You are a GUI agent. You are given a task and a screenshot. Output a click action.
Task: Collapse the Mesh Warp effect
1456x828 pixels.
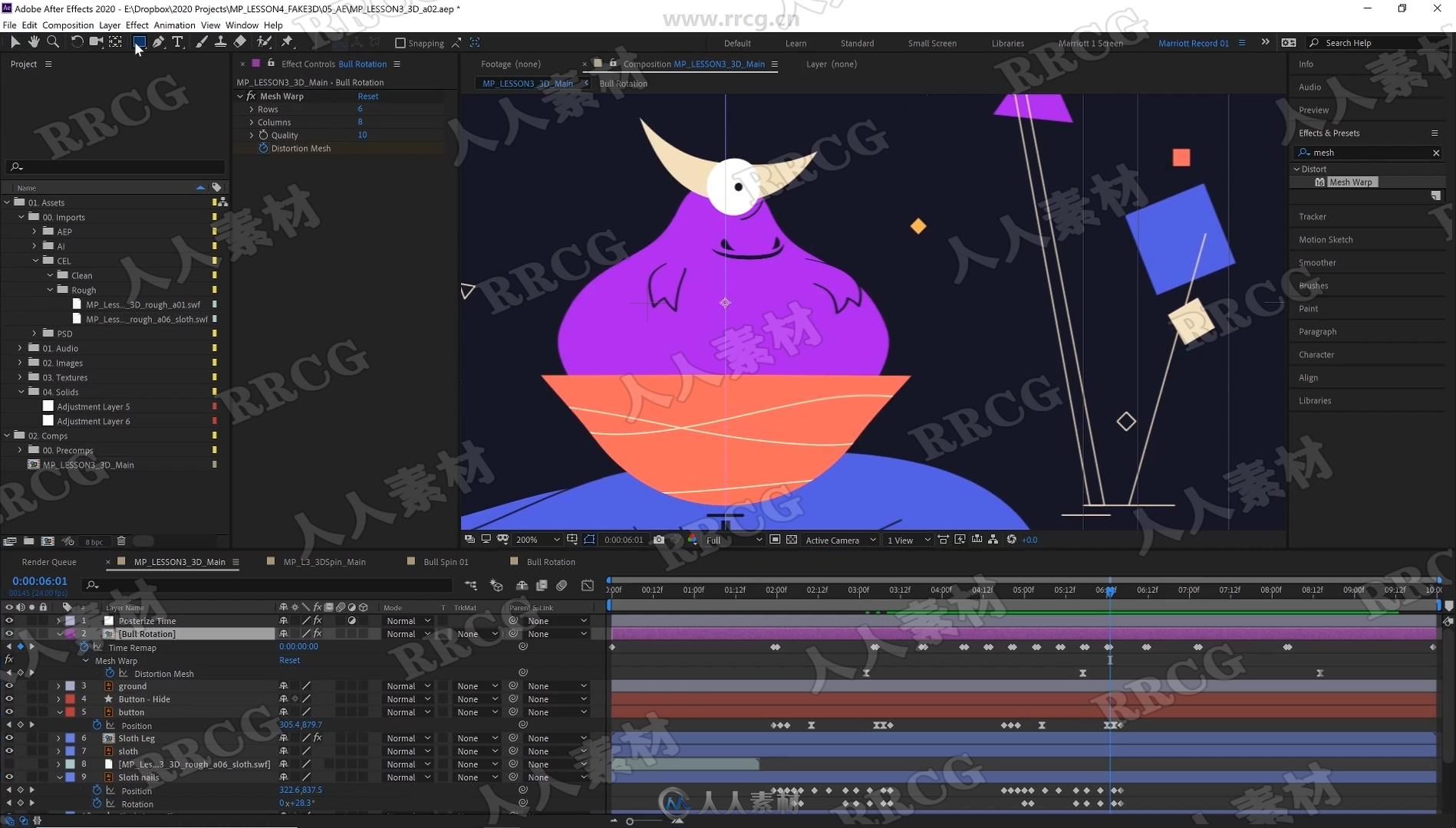[240, 97]
